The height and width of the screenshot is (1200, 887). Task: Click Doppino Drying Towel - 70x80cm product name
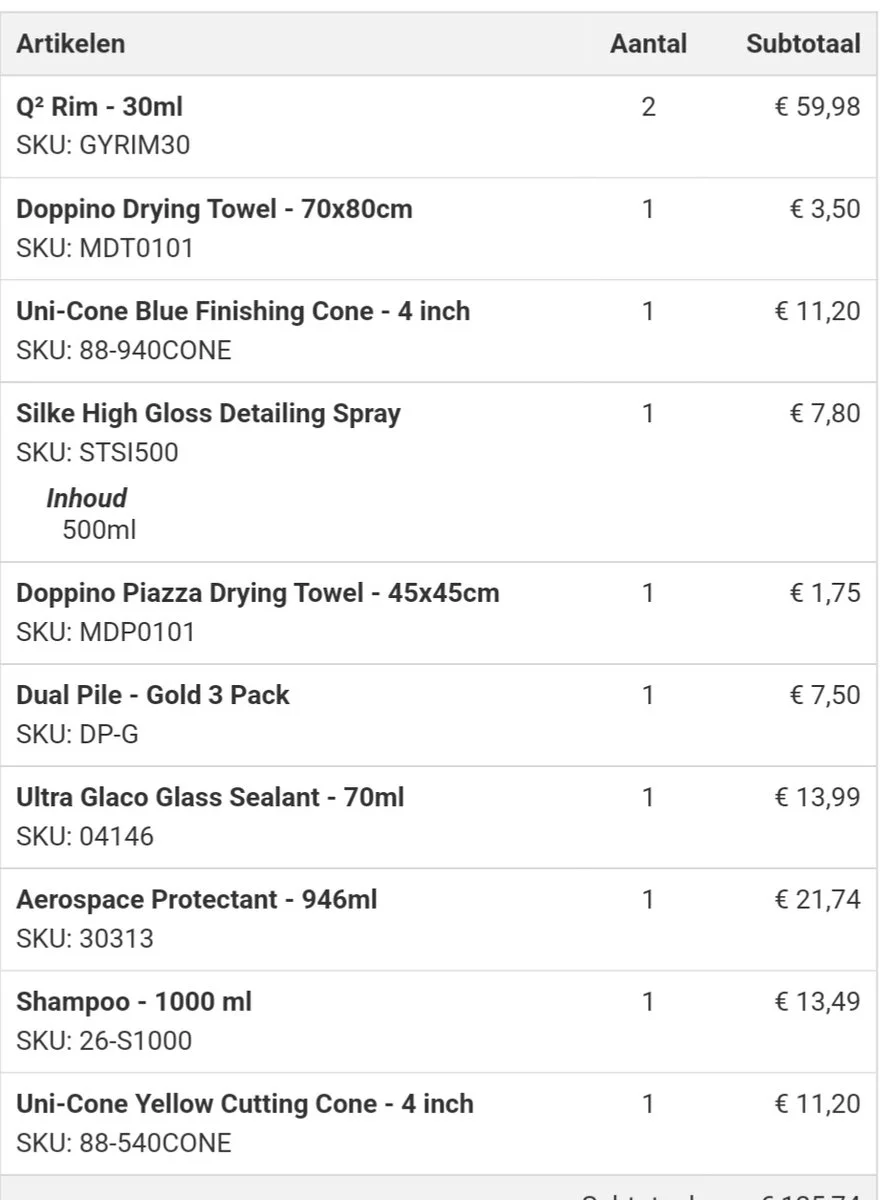[214, 209]
